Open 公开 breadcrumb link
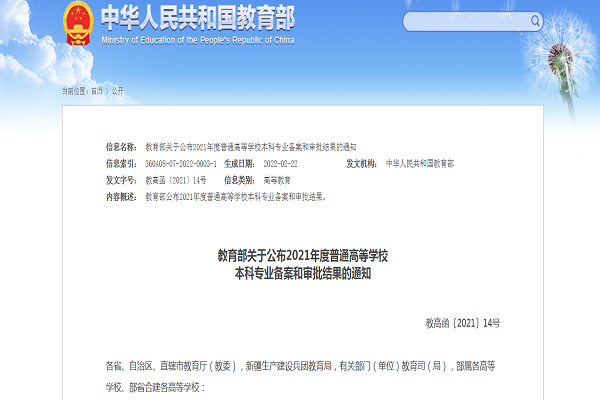This screenshot has width=600, height=400. point(117,91)
